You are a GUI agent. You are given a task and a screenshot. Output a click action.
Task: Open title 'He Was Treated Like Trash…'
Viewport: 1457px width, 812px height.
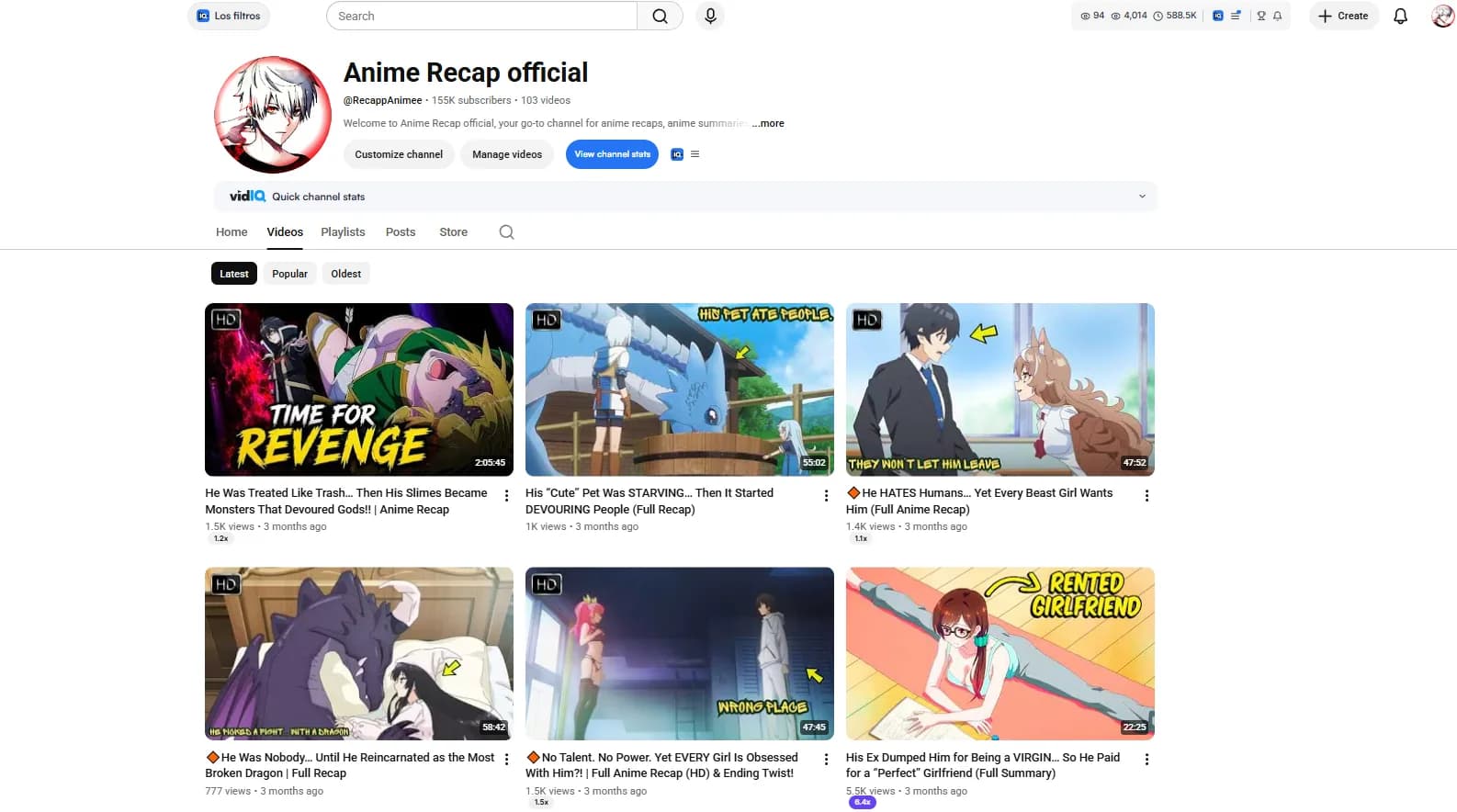pyautogui.click(x=346, y=502)
